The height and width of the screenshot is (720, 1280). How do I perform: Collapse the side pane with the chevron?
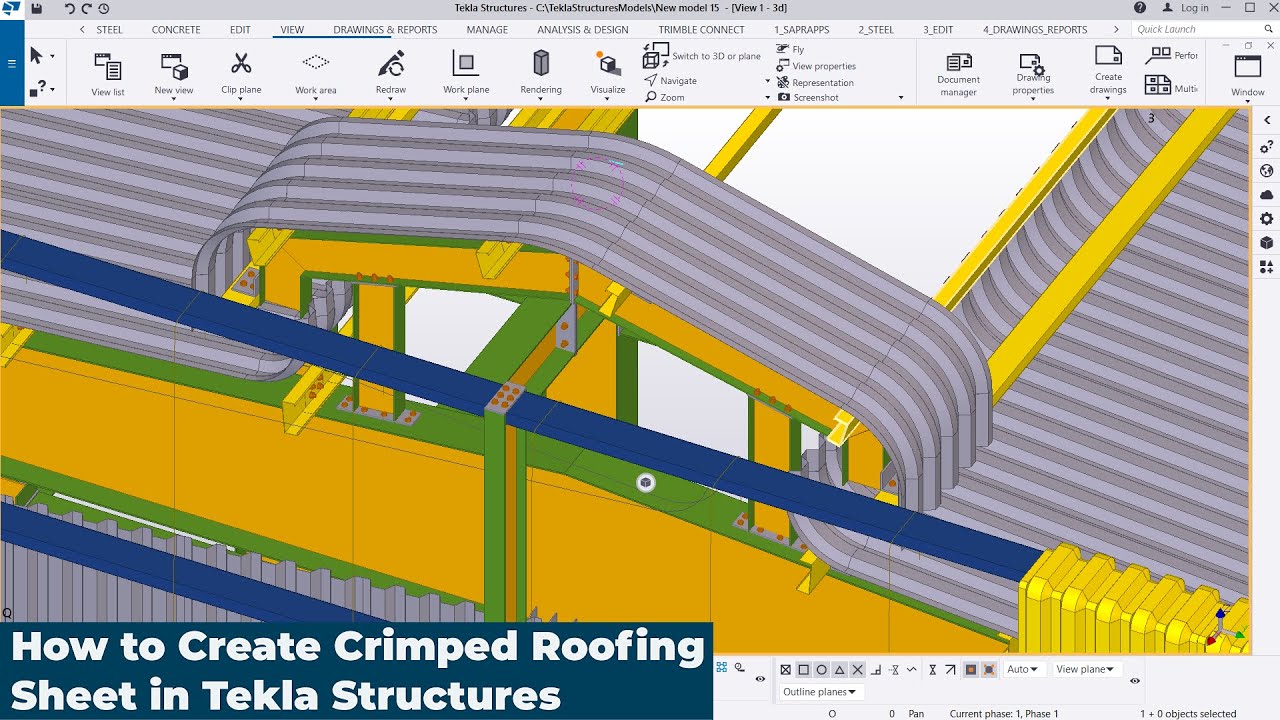(x=1267, y=120)
